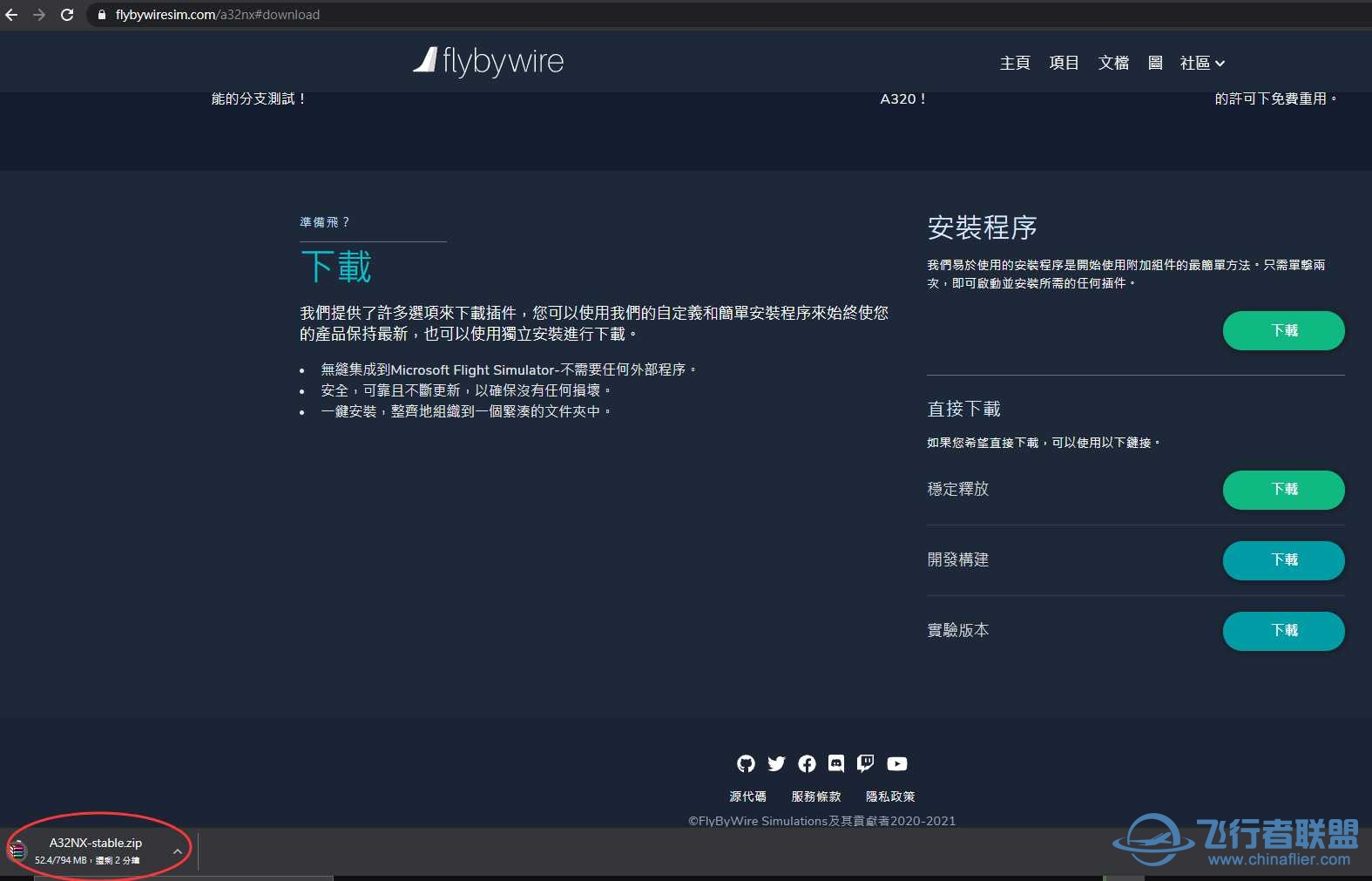Viewport: 1372px width, 881px height.
Task: View site info via padlock icon
Action: [x=102, y=15]
